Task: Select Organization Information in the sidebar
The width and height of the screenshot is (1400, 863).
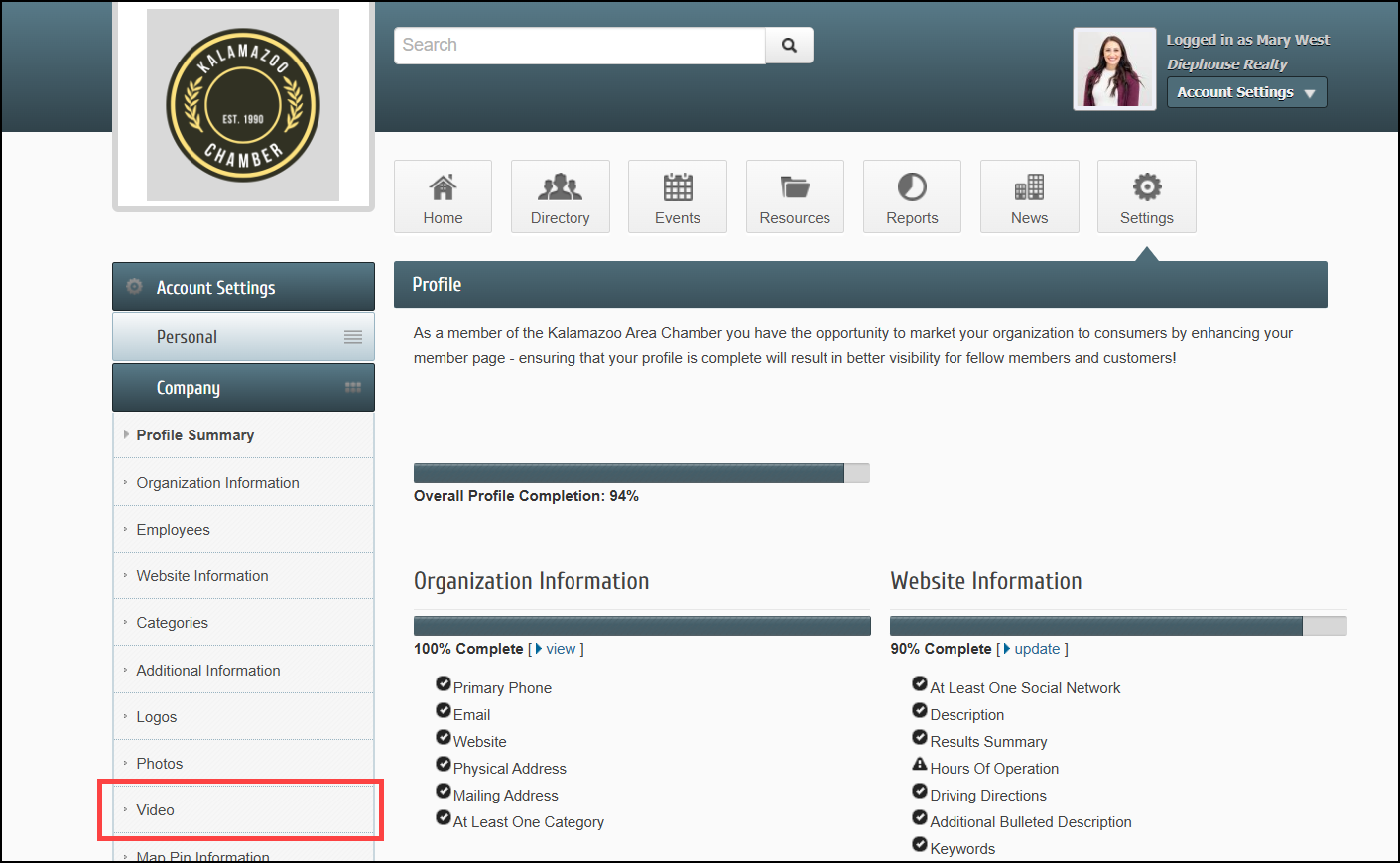Action: (217, 483)
